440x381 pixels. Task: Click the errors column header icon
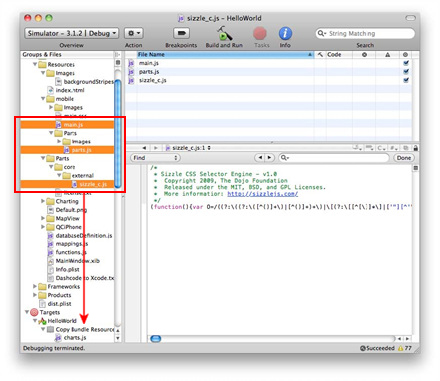coord(364,54)
